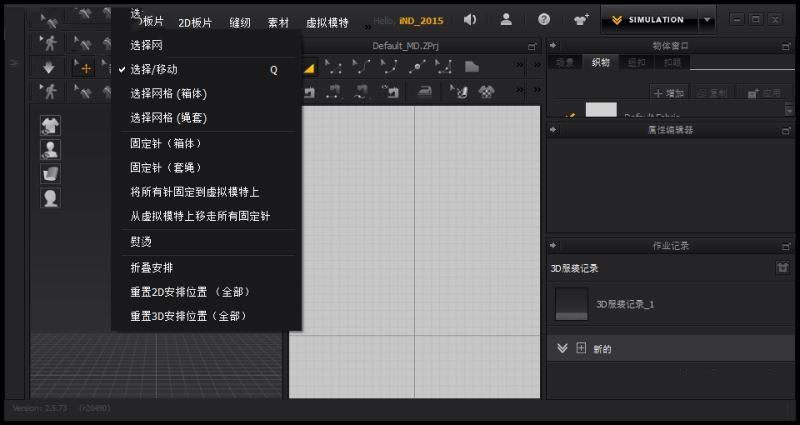800x425 pixels.
Task: Click the add garment shirt icon
Action: click(581, 19)
